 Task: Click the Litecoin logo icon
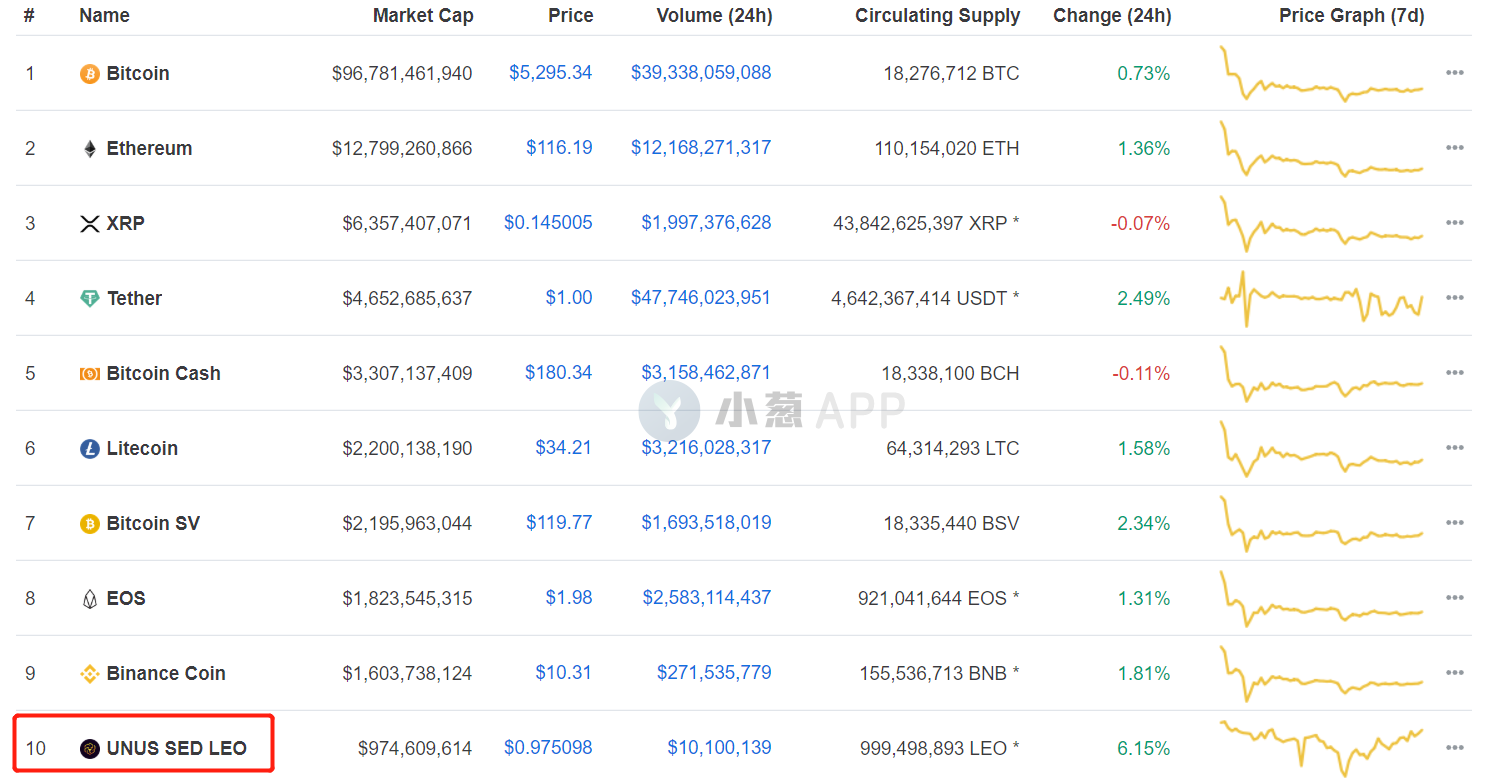click(89, 449)
